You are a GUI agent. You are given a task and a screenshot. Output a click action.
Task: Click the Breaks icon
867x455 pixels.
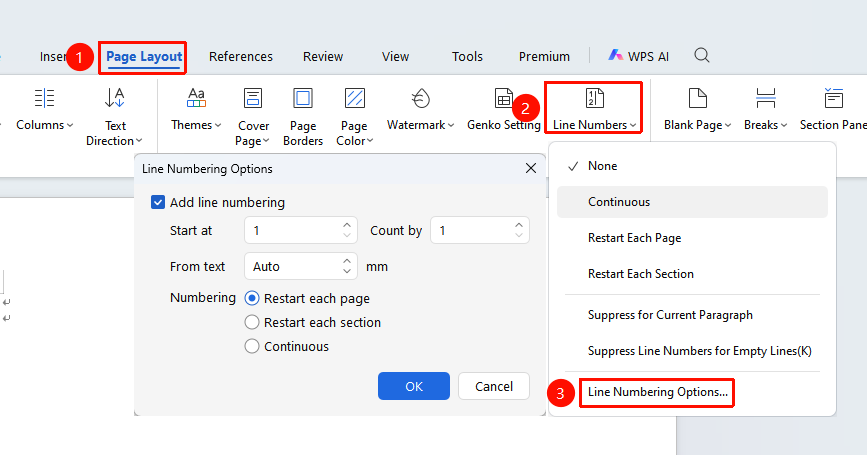[765, 98]
